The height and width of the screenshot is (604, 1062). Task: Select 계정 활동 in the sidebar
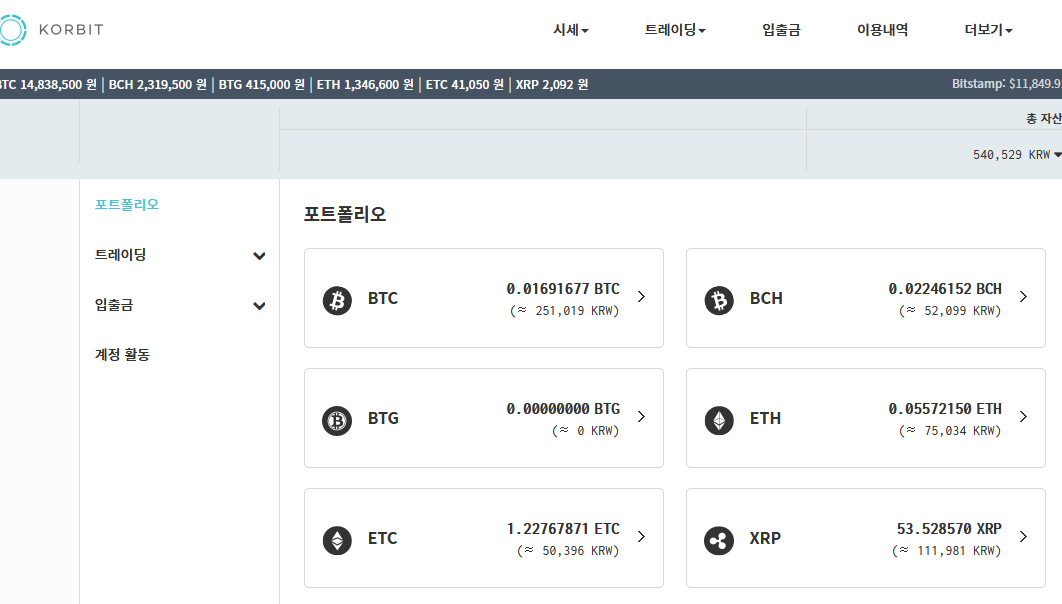pyautogui.click(x=123, y=355)
